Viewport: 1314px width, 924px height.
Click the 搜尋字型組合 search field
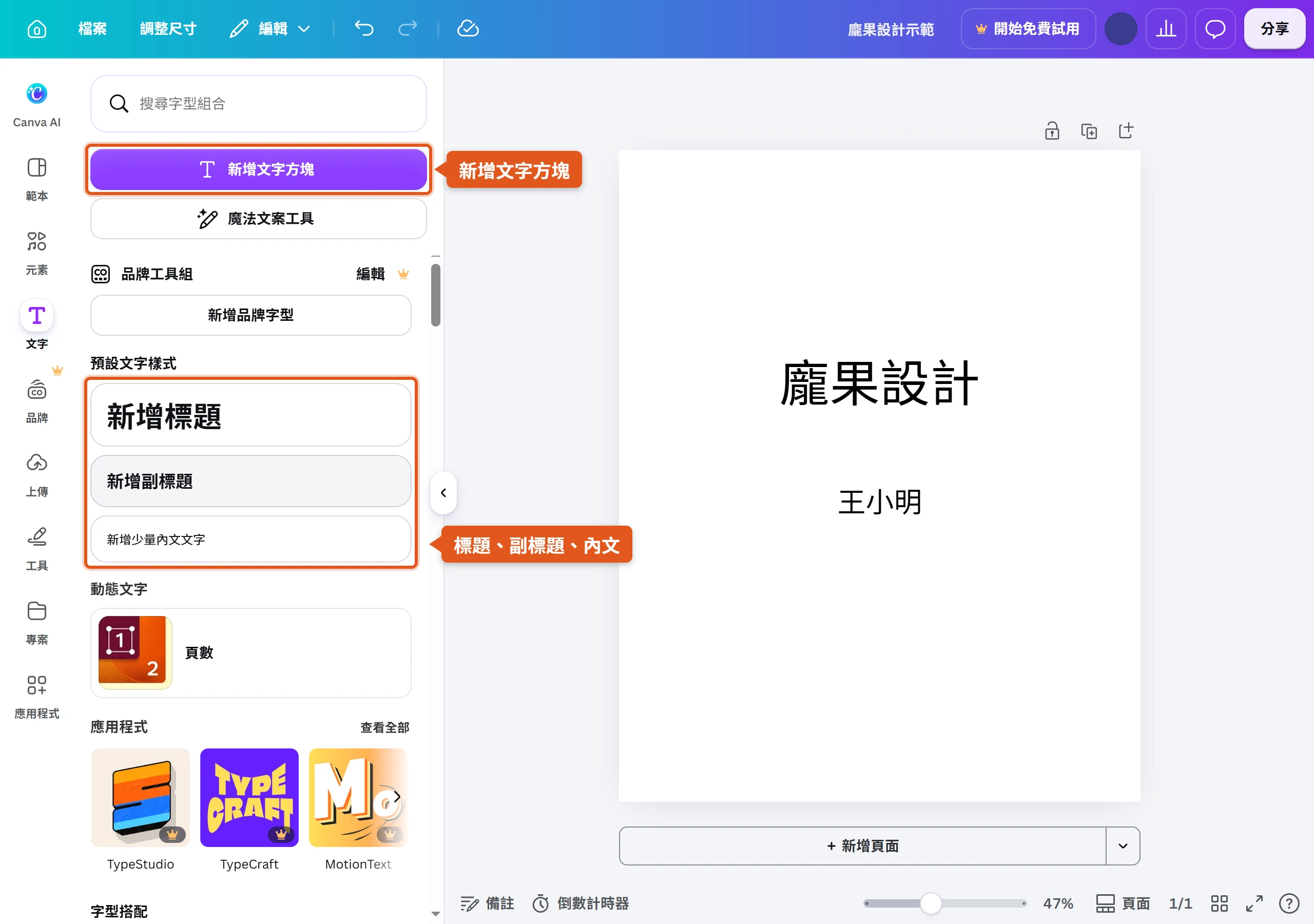(x=259, y=104)
